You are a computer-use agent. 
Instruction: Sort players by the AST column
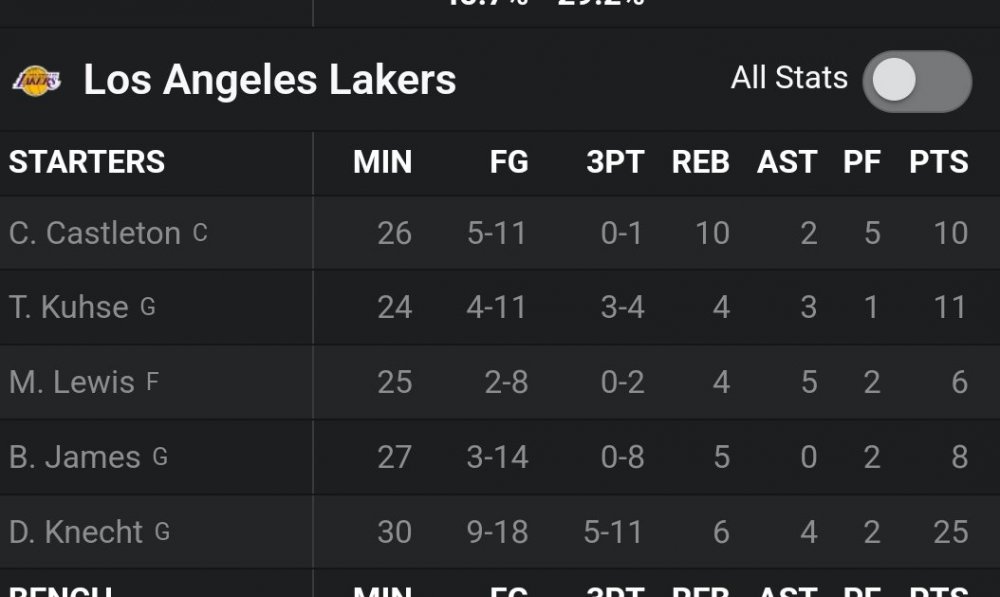(x=787, y=163)
